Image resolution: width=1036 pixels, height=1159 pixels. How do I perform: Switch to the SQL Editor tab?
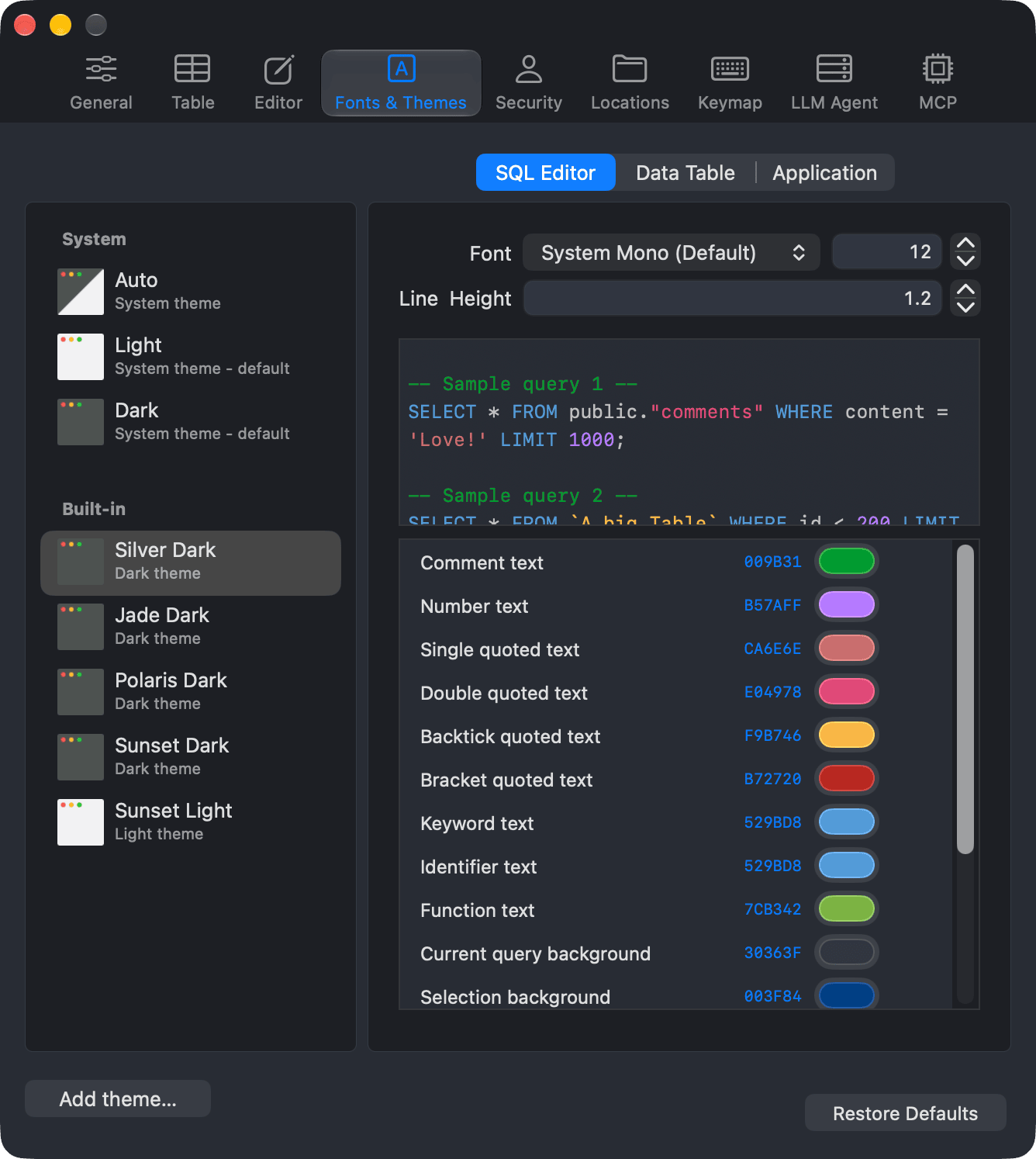pyautogui.click(x=546, y=172)
